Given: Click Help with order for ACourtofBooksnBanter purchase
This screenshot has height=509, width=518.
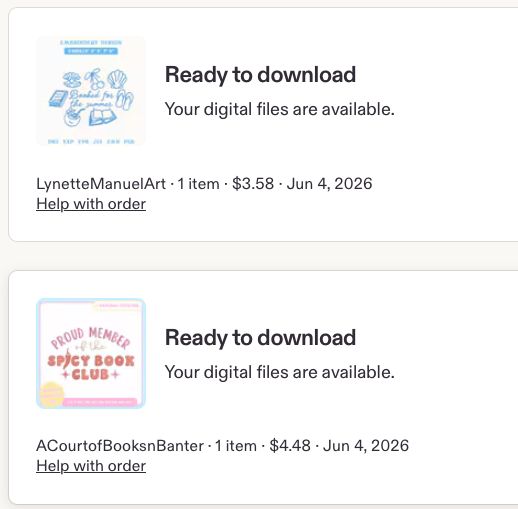Looking at the screenshot, I should point(91,466).
